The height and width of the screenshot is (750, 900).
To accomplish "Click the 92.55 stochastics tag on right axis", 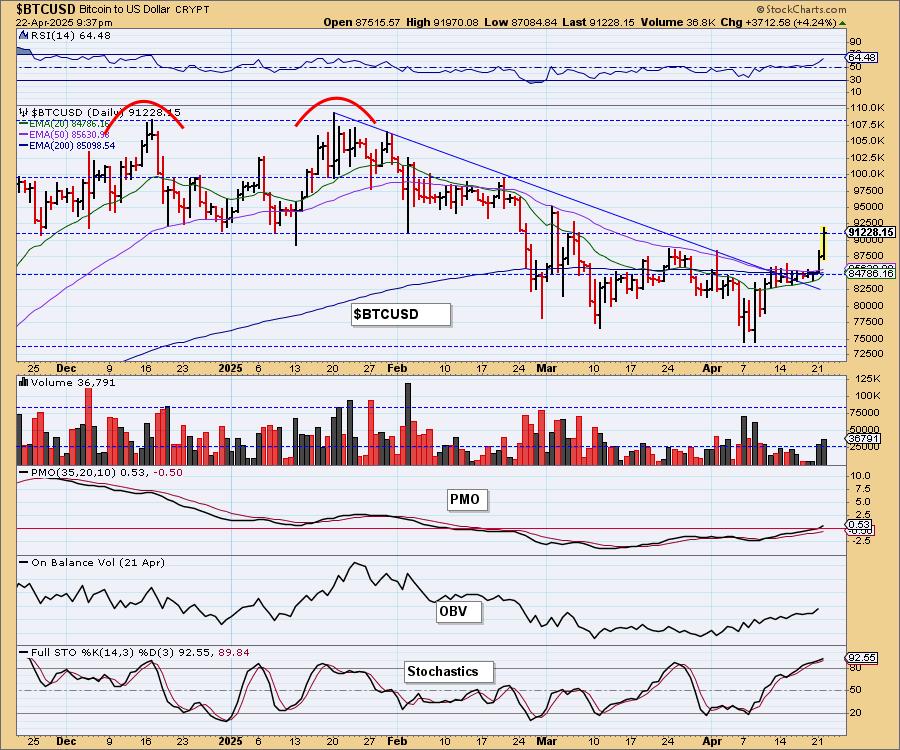I will click(862, 658).
